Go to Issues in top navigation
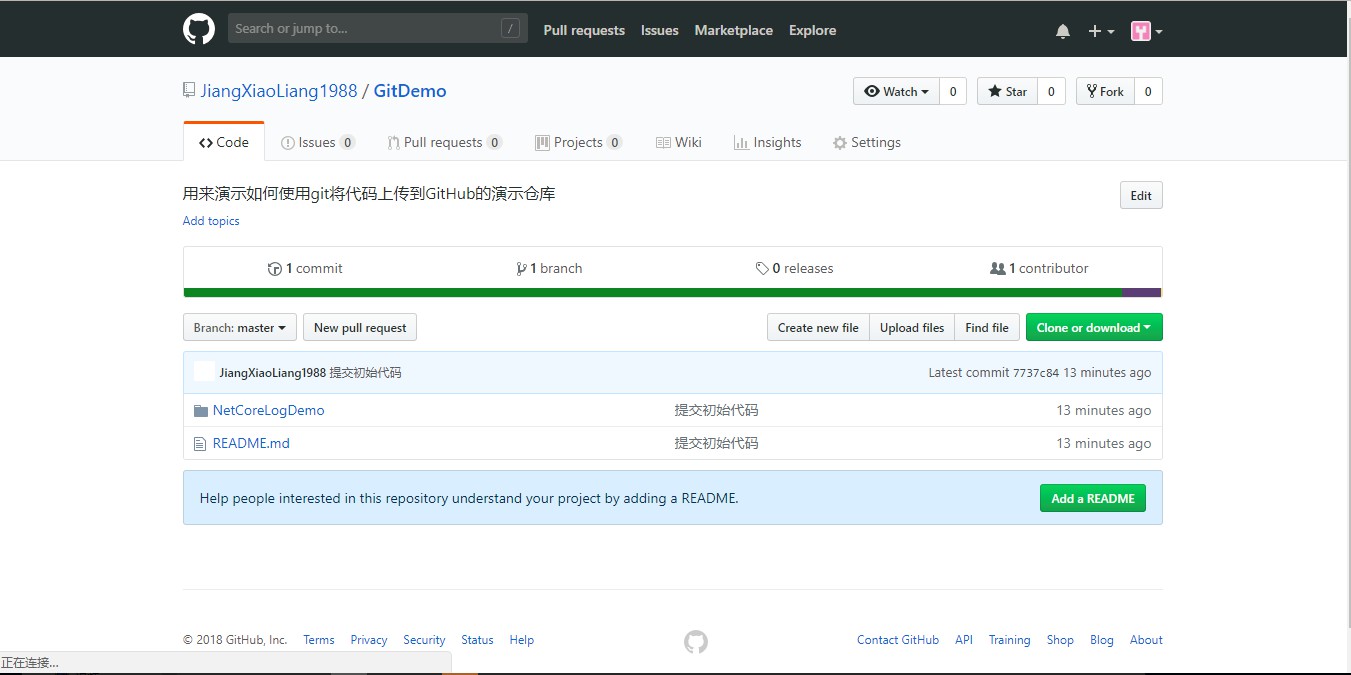The image size is (1351, 675). pos(660,30)
